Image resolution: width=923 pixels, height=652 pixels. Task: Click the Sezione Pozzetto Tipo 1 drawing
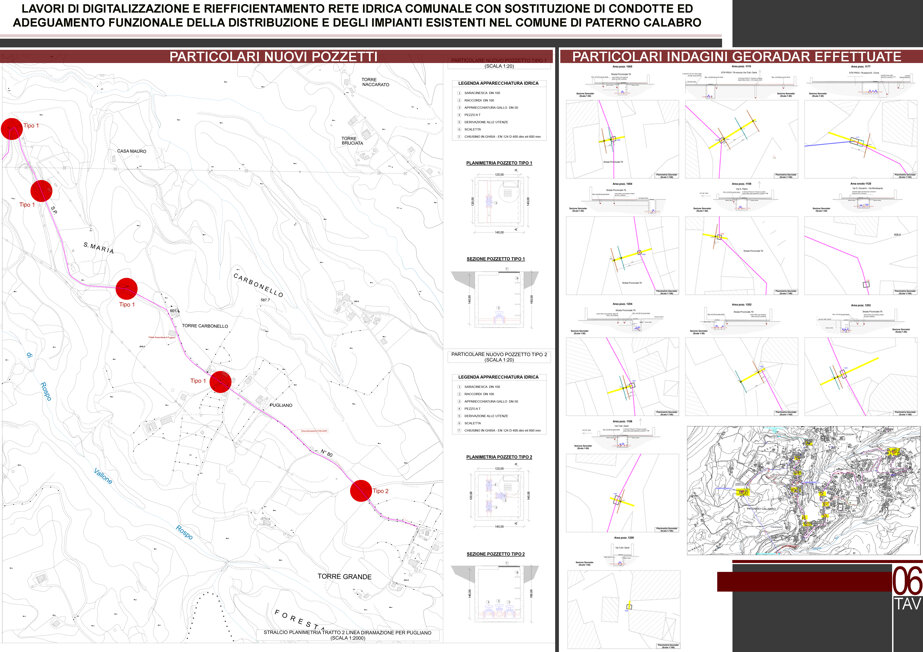click(495, 300)
